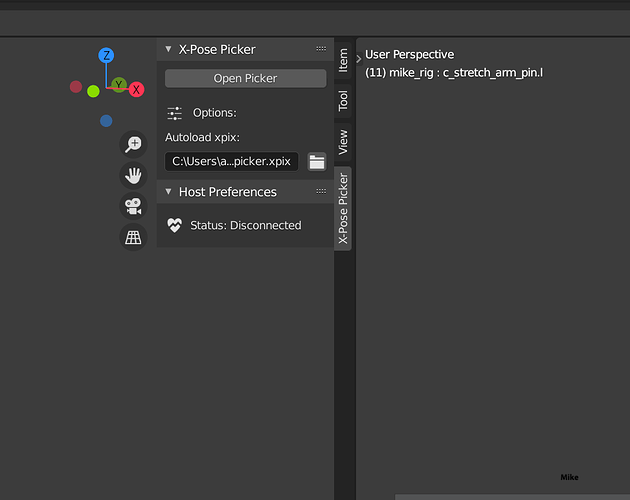Click the Options sliders icon
Screen dimensions: 630x500
(x=174, y=113)
